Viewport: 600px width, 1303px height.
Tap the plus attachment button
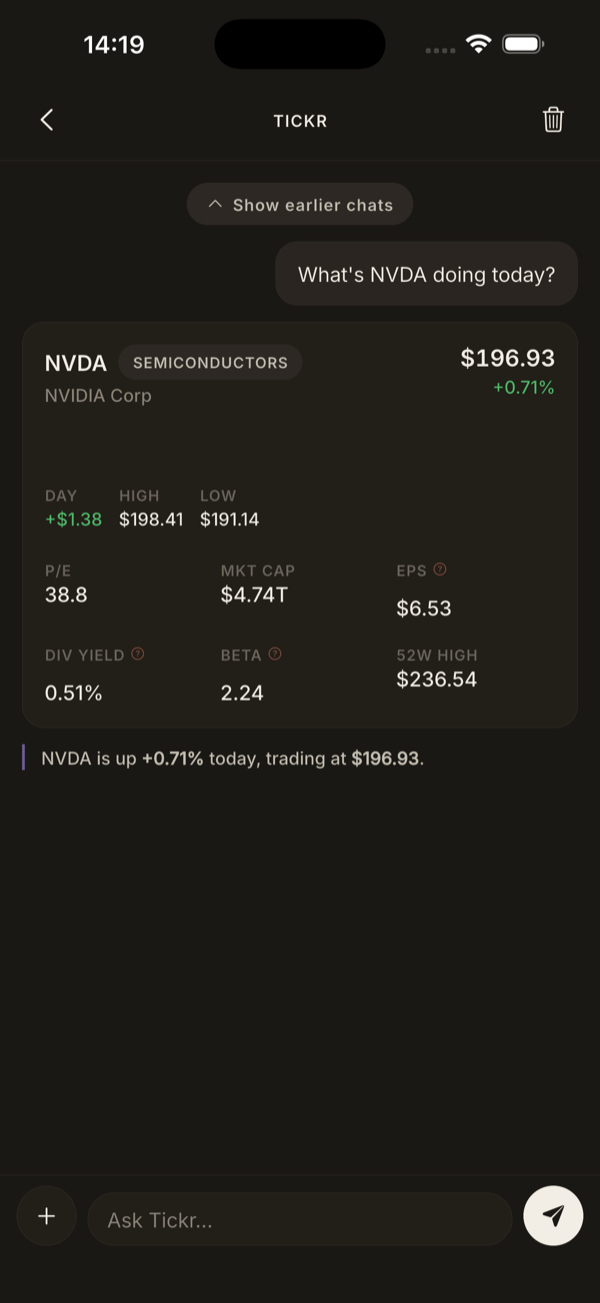point(46,1216)
